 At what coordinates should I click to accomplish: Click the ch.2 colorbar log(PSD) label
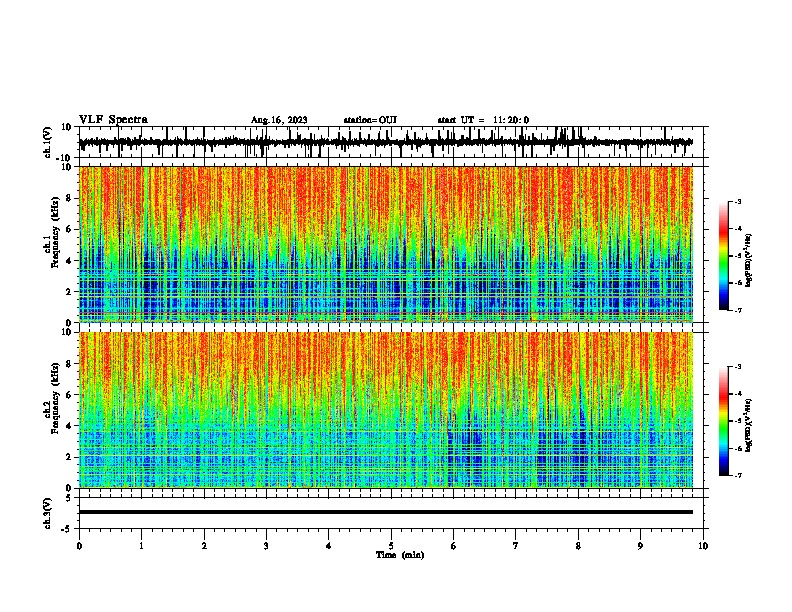(x=748, y=425)
